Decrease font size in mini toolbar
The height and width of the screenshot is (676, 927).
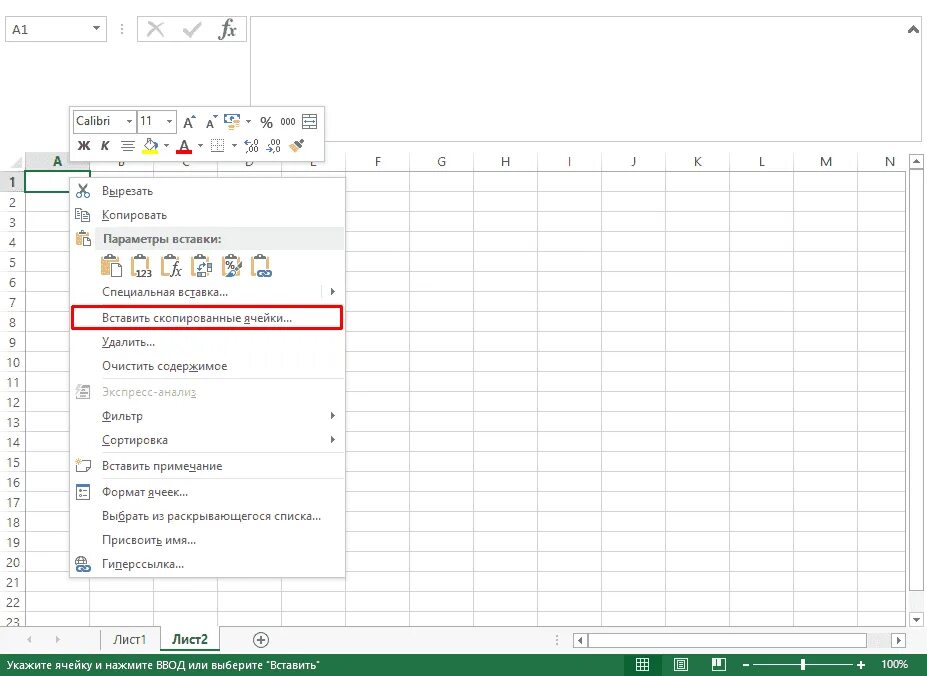point(211,122)
